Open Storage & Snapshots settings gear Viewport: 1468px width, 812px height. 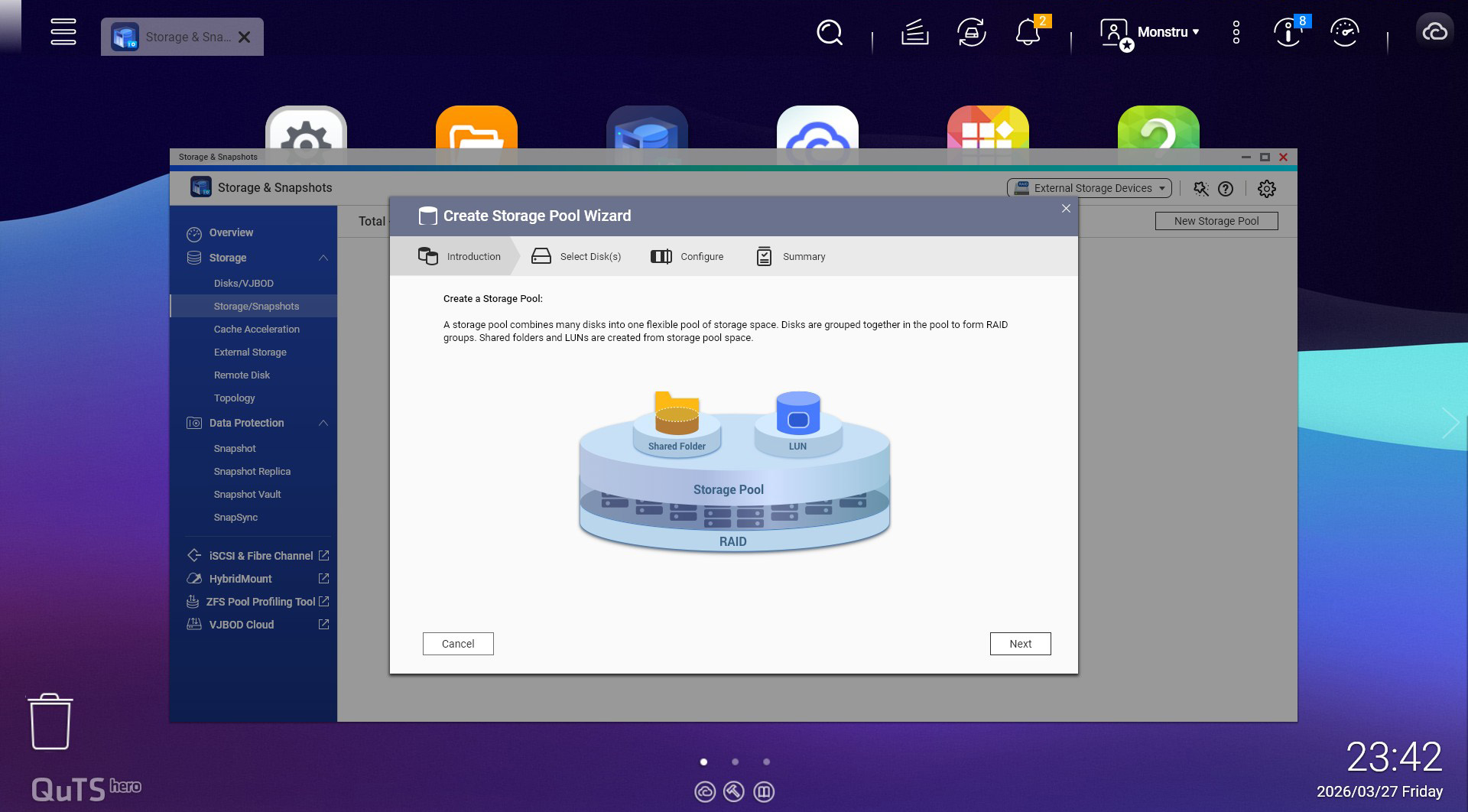pos(1266,189)
